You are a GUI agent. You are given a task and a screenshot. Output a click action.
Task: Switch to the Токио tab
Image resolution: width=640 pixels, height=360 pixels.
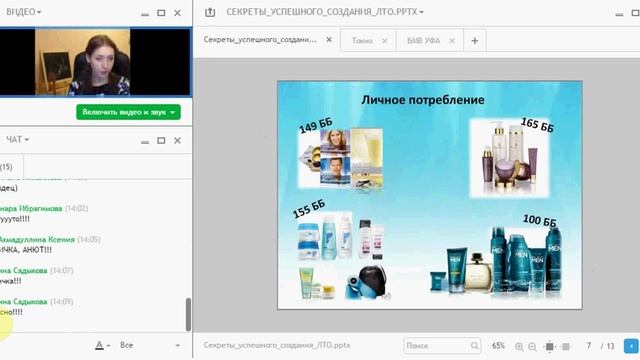pos(362,41)
